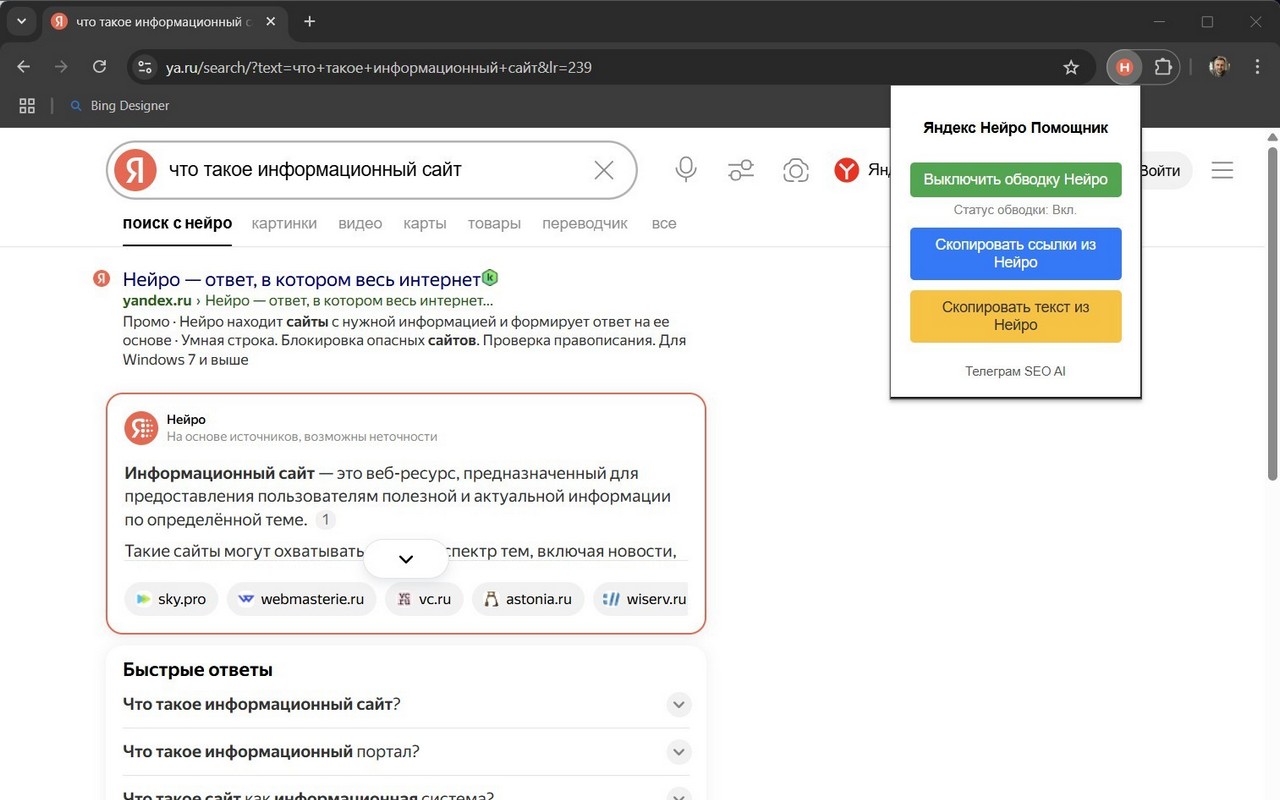
Task: Switch to the 'картинки' tab
Action: click(x=284, y=223)
